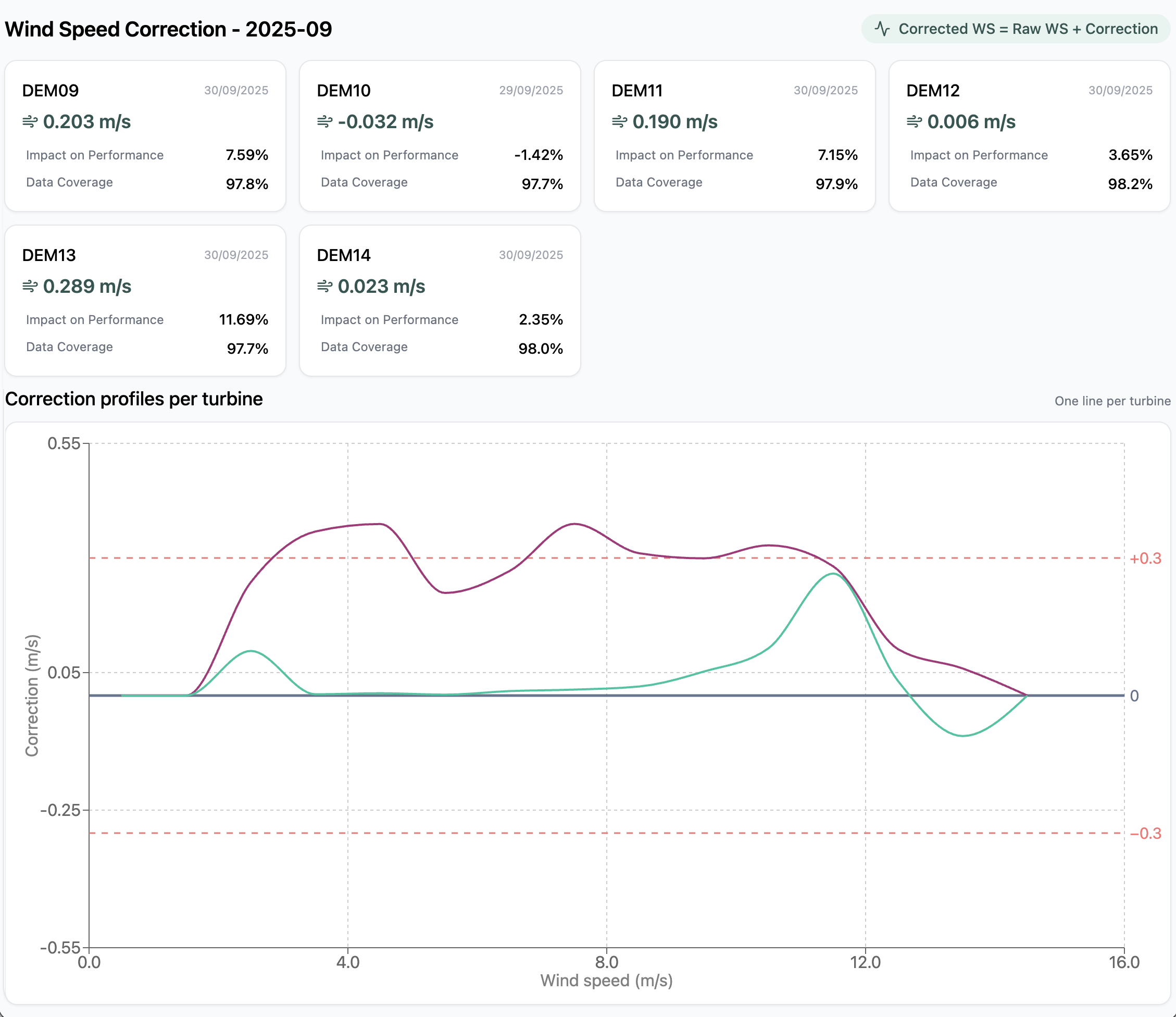Click the wind icon on DEM11 card
This screenshot has height=1017, width=1176.
click(x=619, y=121)
